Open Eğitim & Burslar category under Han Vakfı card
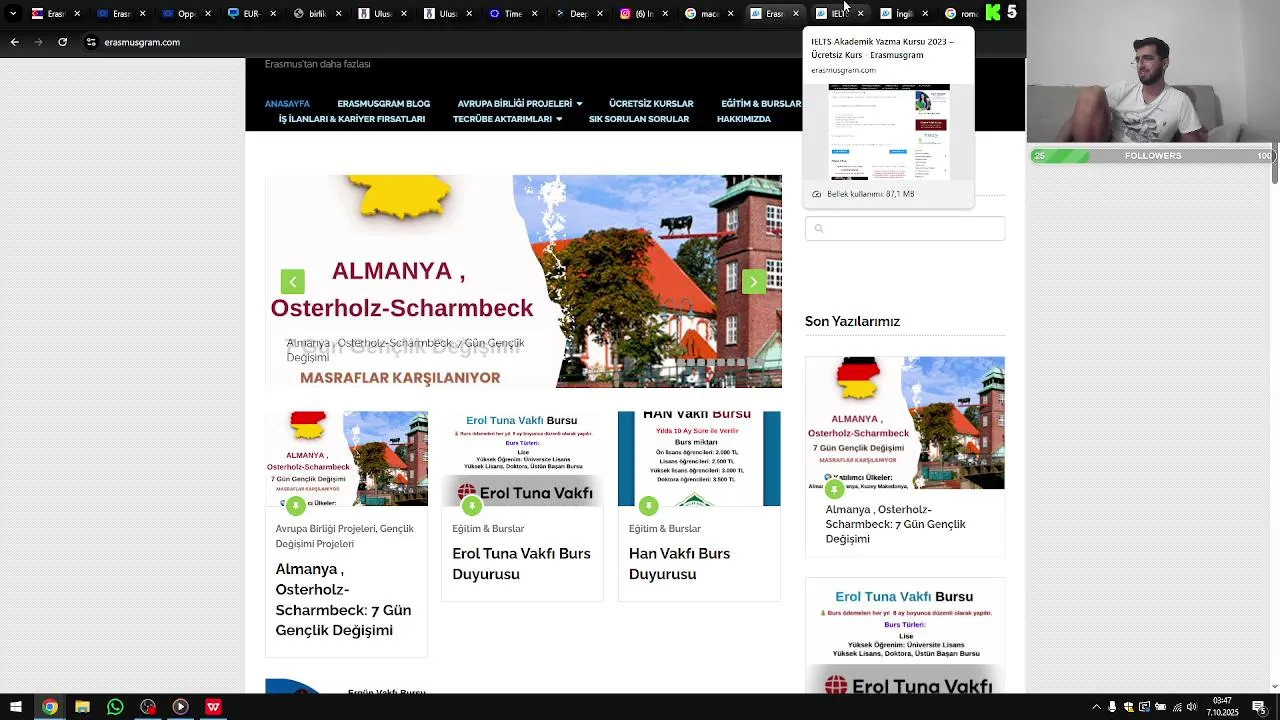The image size is (1280, 720). coord(665,529)
